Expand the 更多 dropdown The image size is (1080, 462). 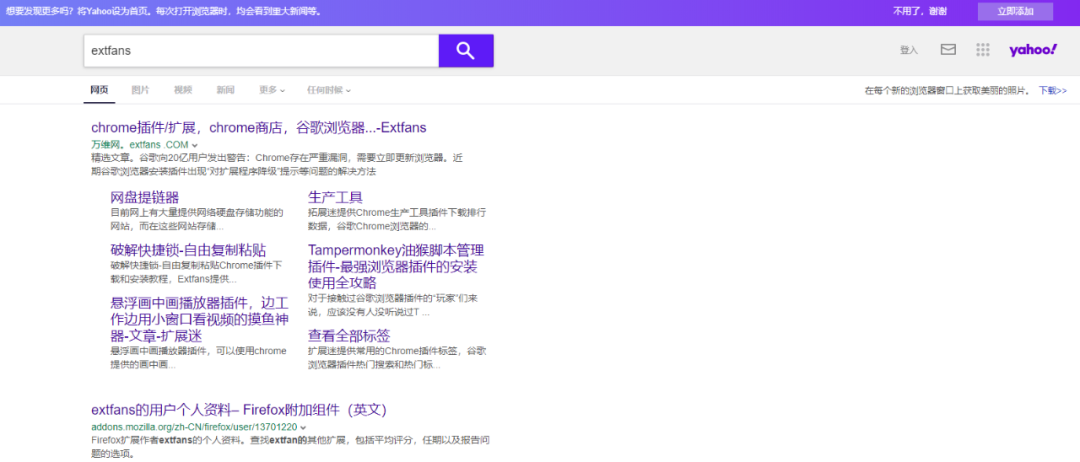271,90
